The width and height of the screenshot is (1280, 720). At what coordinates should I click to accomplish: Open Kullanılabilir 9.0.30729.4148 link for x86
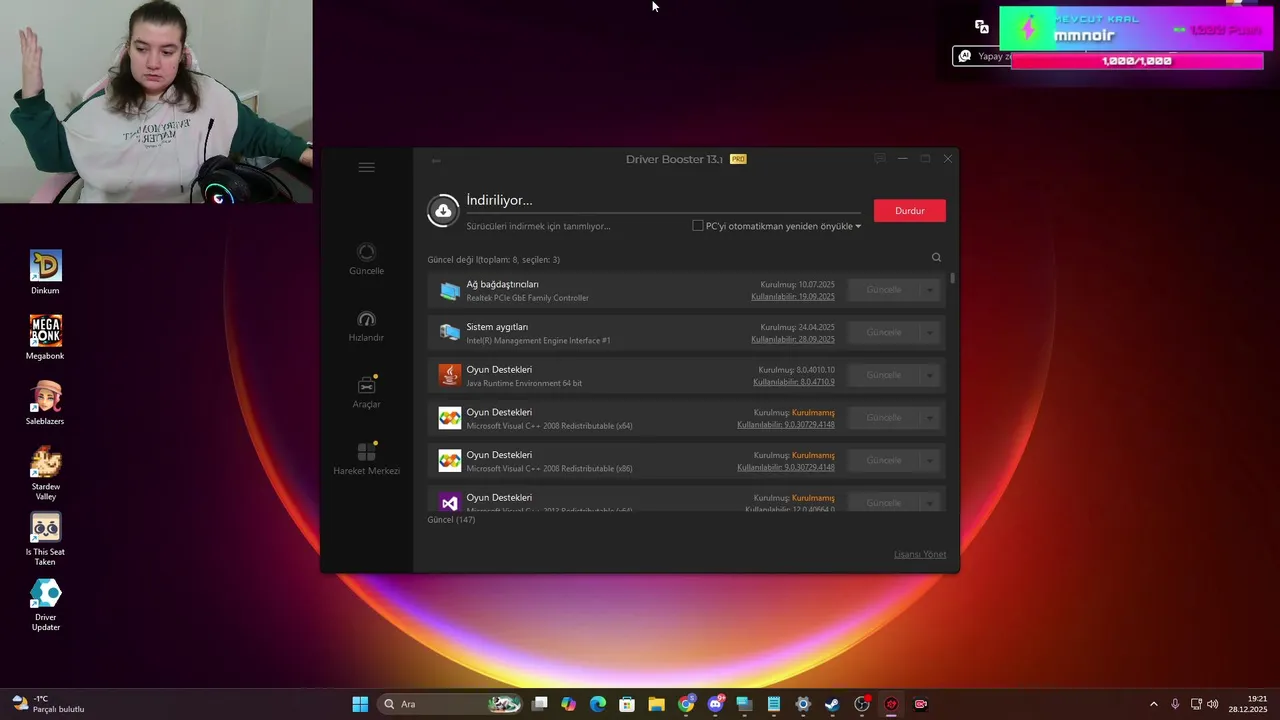[786, 467]
